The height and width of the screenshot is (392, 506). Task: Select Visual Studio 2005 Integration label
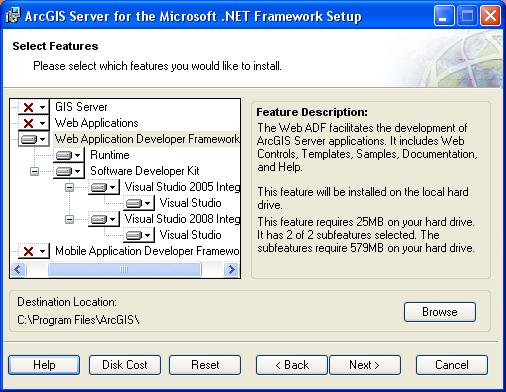(x=182, y=187)
